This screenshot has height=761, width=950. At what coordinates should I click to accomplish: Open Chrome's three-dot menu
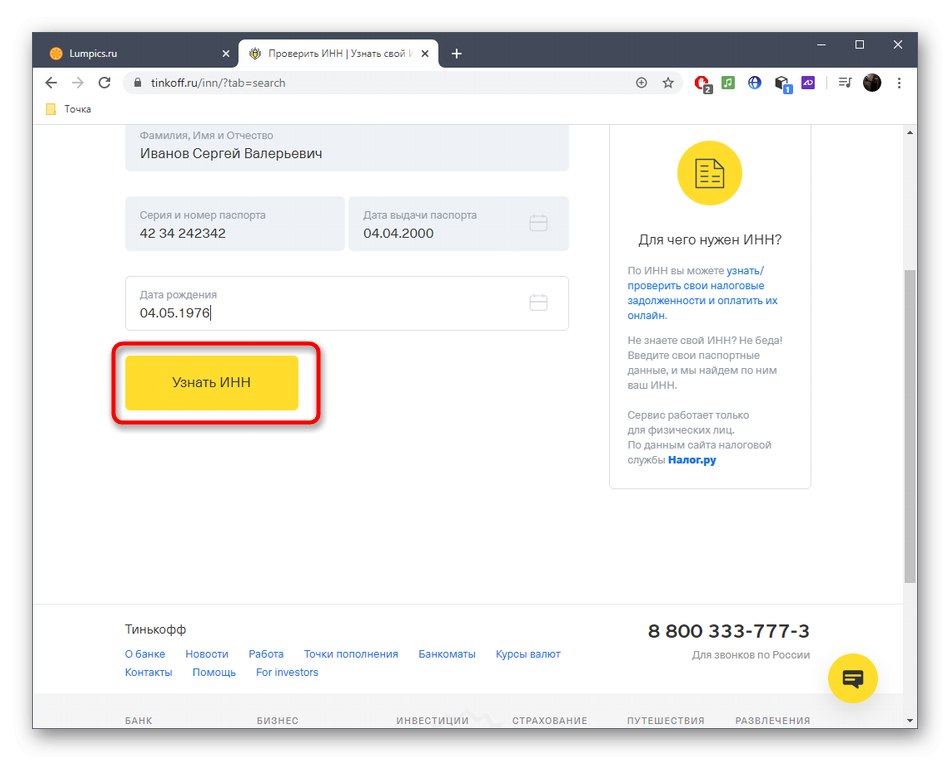898,83
